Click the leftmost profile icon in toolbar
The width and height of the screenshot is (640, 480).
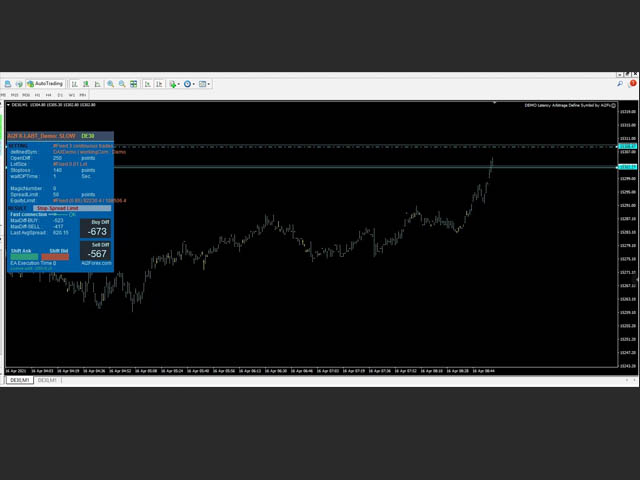pyautogui.click(x=7, y=84)
